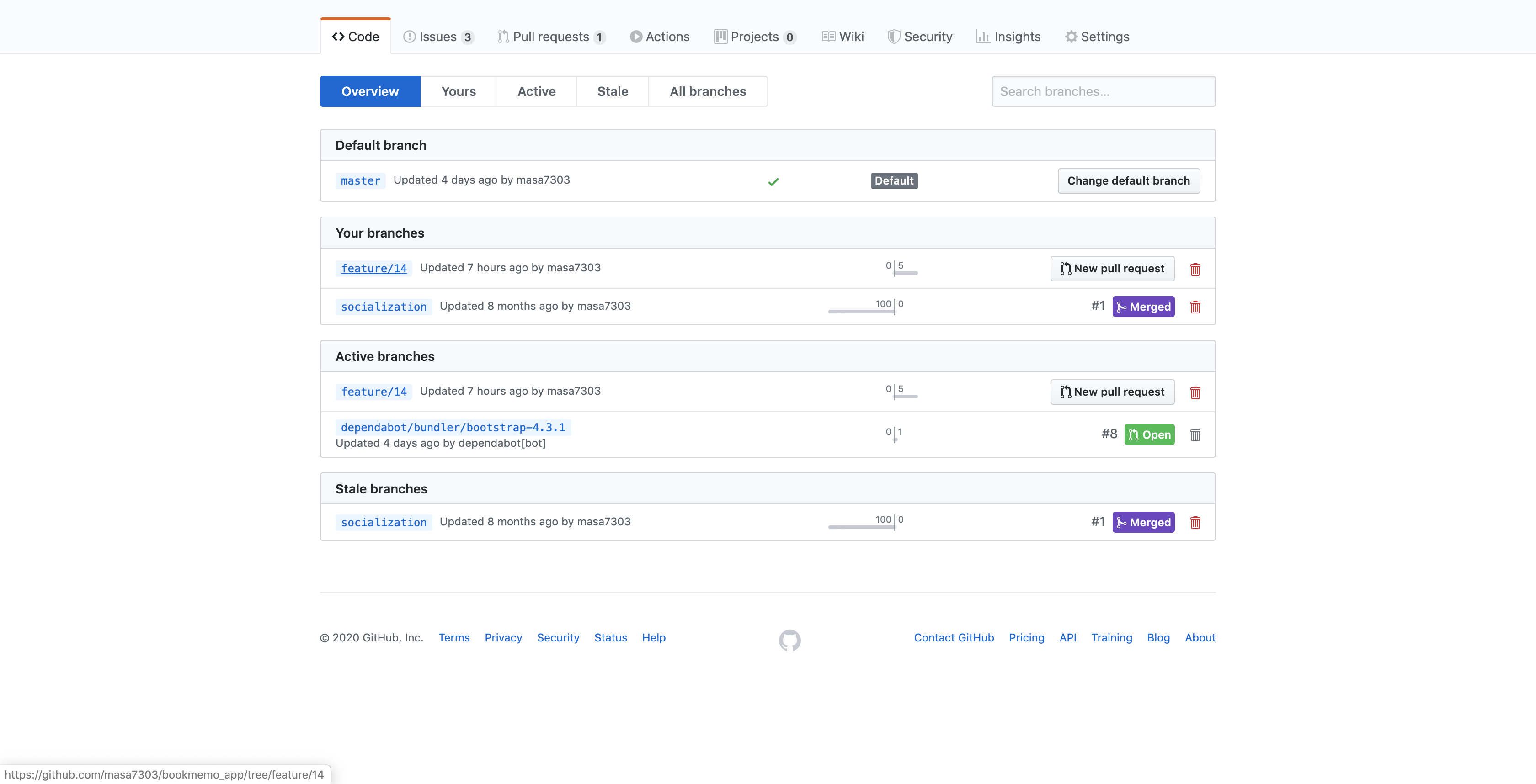Open the Issues tab
Screen dimensions: 1536x784
pos(438,37)
